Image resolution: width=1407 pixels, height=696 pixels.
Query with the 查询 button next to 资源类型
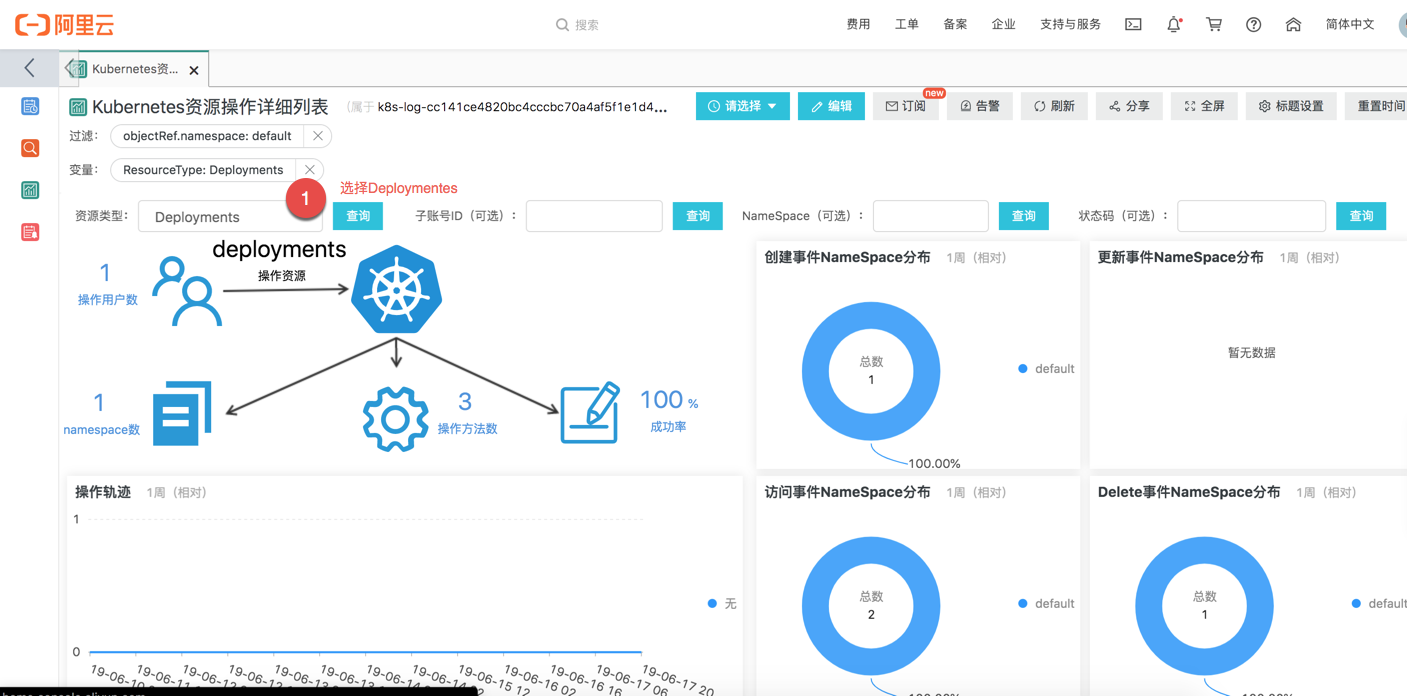[x=357, y=216]
